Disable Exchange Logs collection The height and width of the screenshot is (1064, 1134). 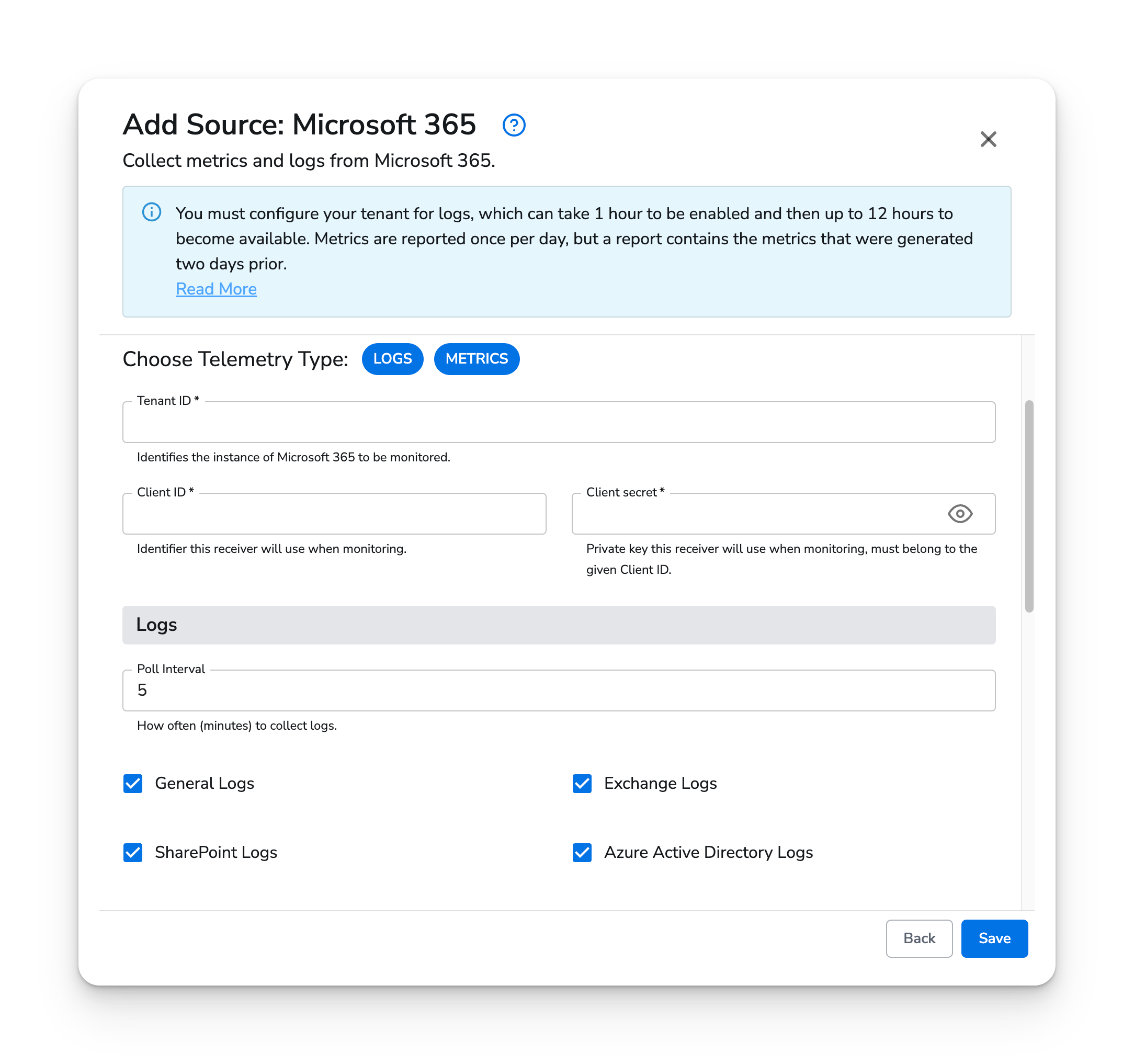click(x=582, y=783)
